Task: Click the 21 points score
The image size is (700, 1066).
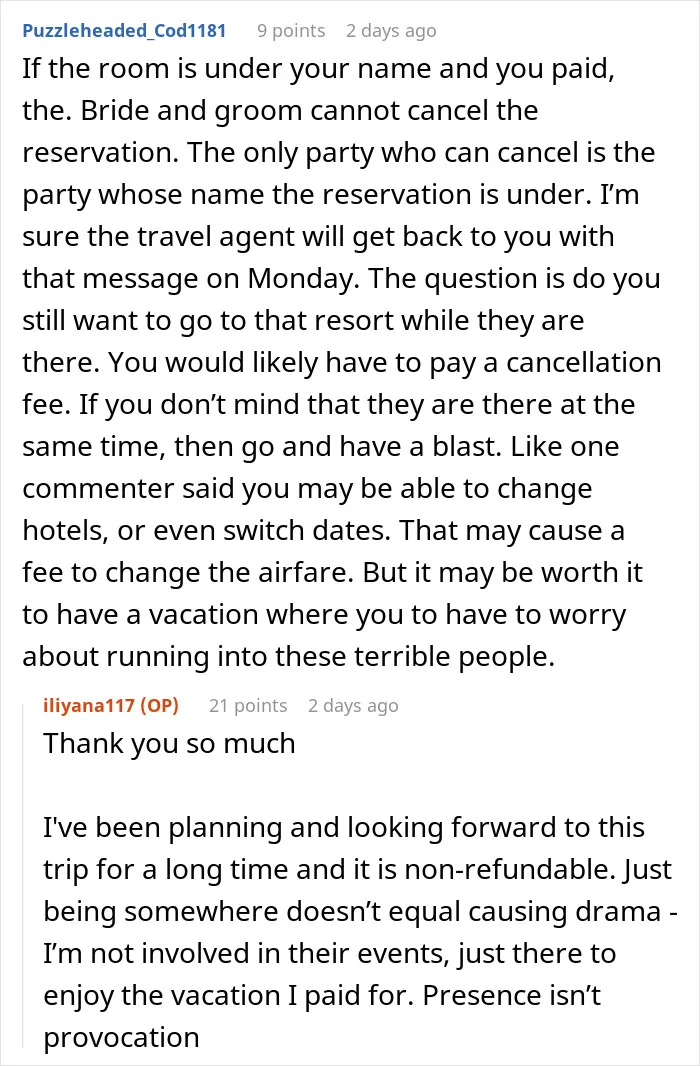Action: click(x=248, y=706)
